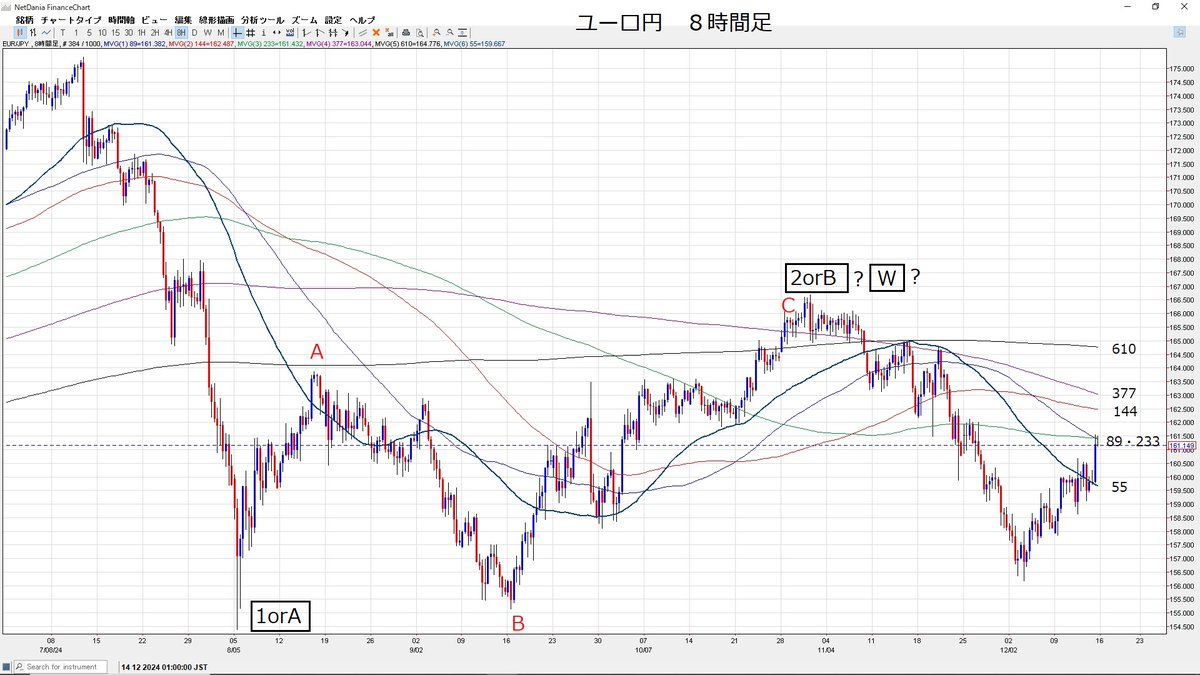Restore down the NetDania window
The height and width of the screenshot is (675, 1200).
tap(1155, 6)
